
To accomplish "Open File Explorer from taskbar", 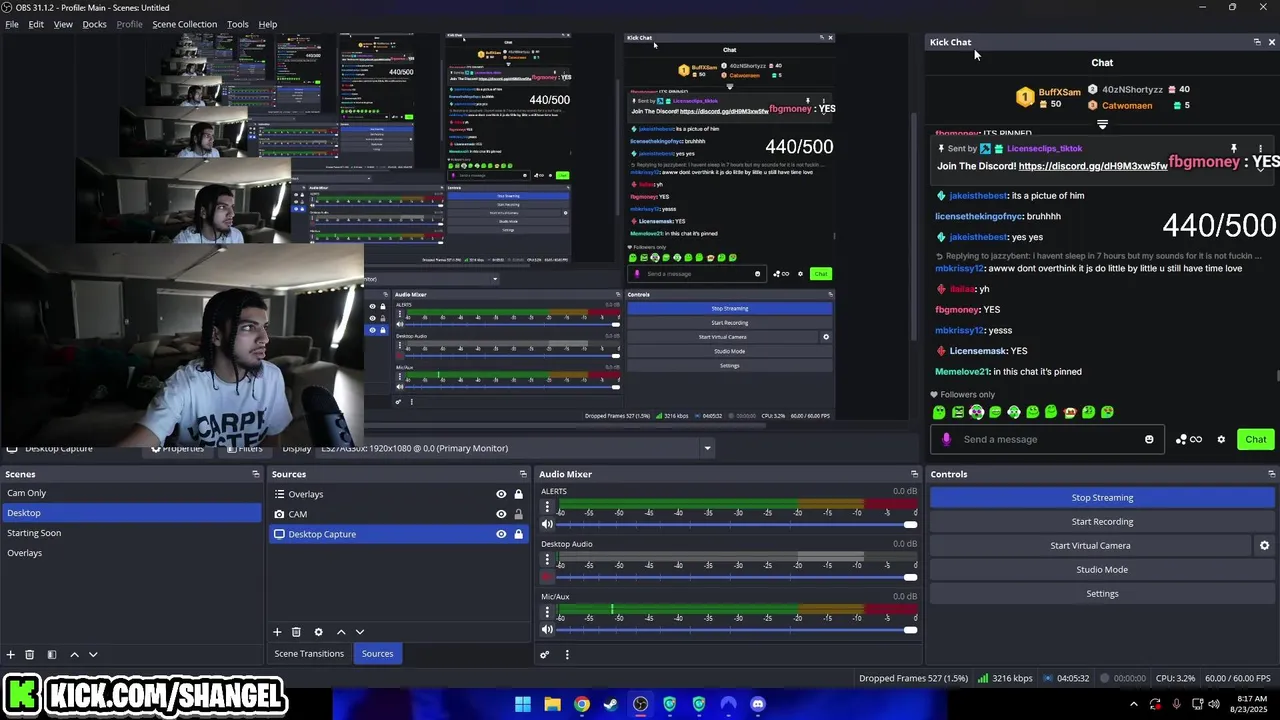I will (552, 704).
